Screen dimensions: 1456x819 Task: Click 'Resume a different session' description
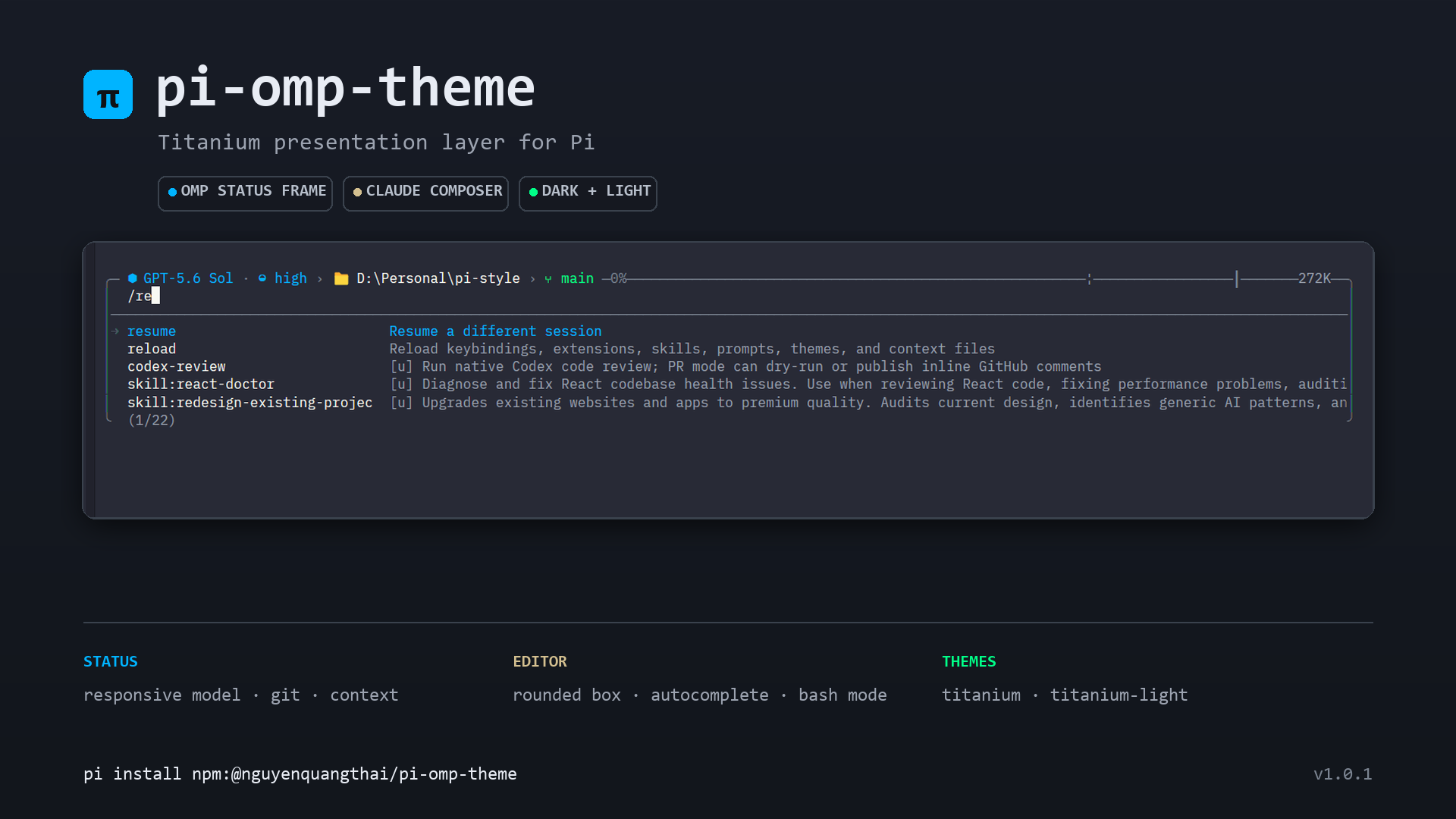click(x=495, y=331)
